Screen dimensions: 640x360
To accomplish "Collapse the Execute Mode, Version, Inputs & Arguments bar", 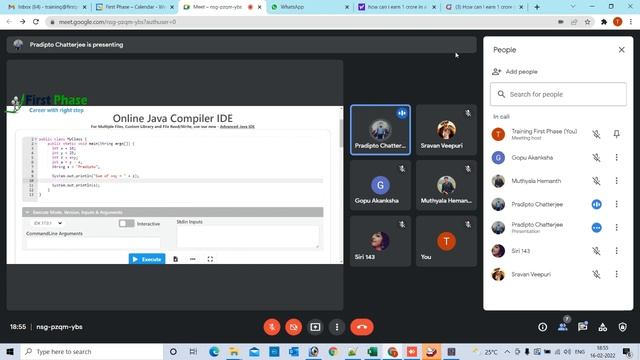I will pos(173,212).
